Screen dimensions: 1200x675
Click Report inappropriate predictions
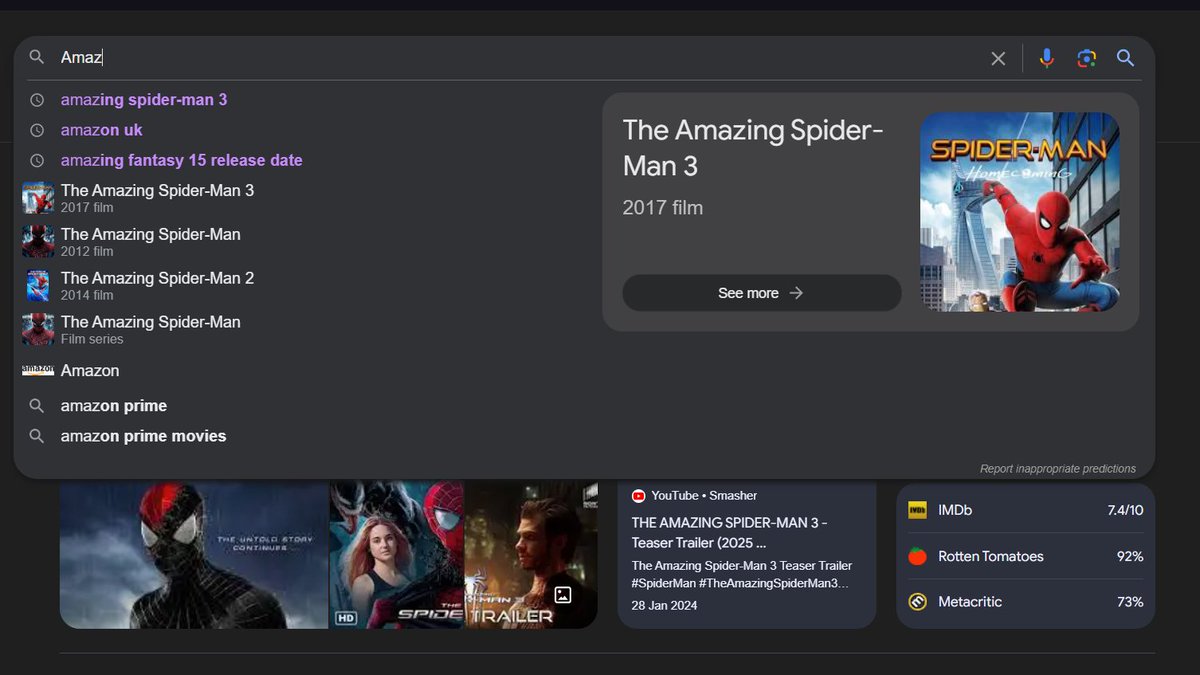coord(1058,468)
